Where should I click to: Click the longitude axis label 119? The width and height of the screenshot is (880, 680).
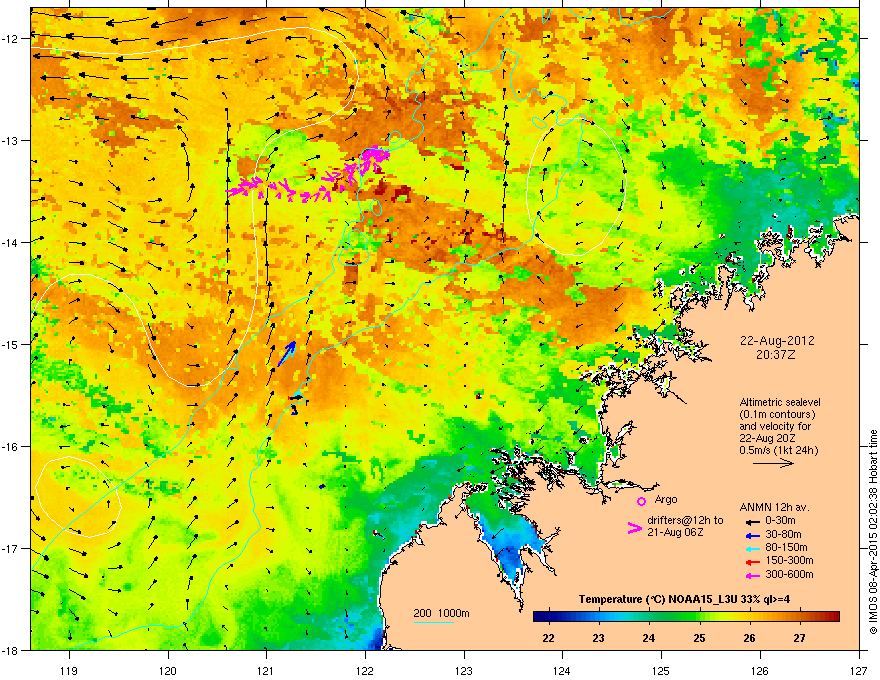click(x=69, y=670)
